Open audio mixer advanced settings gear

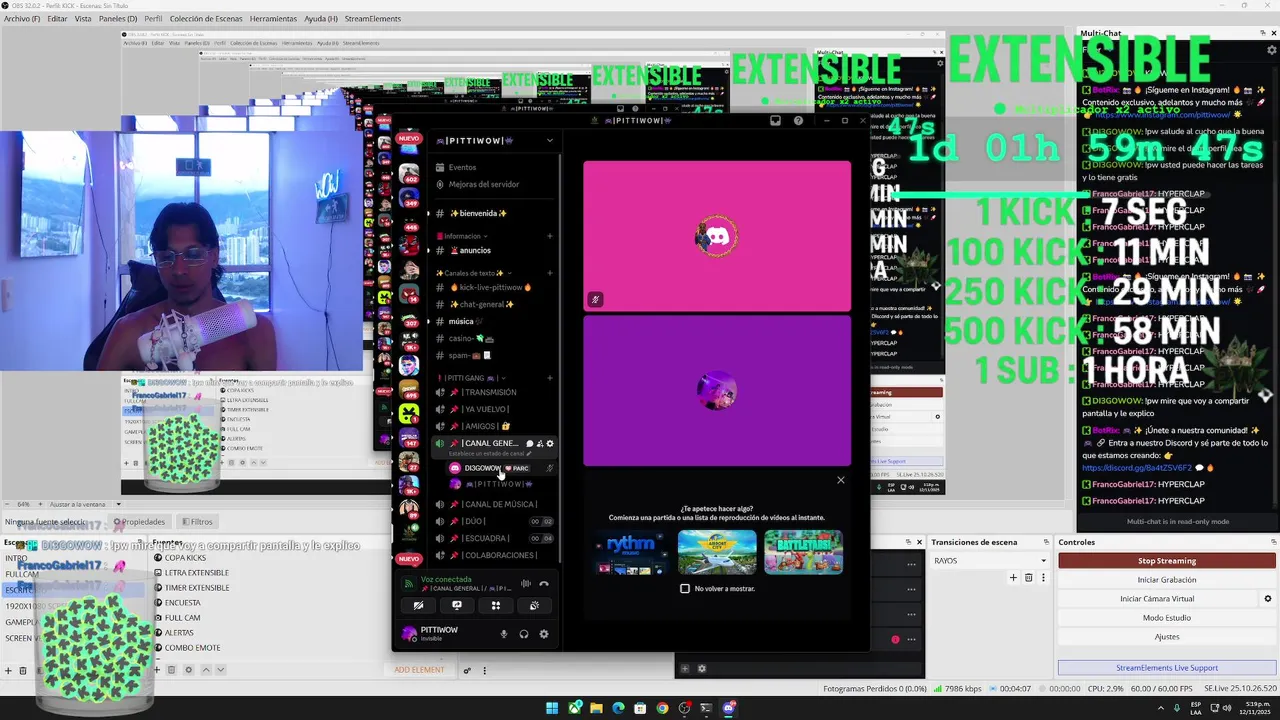click(702, 669)
